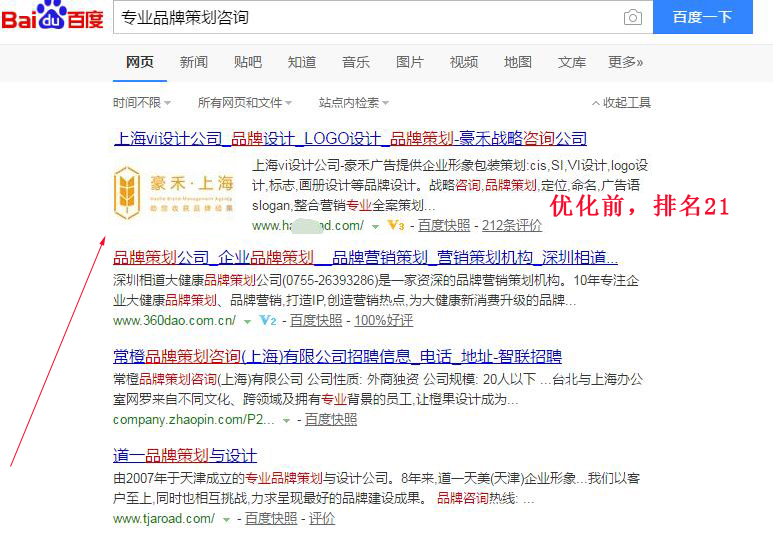Screen dimensions: 773x540
Task: Click the www.360dao.com.cn/ URL
Action: [x=175, y=321]
